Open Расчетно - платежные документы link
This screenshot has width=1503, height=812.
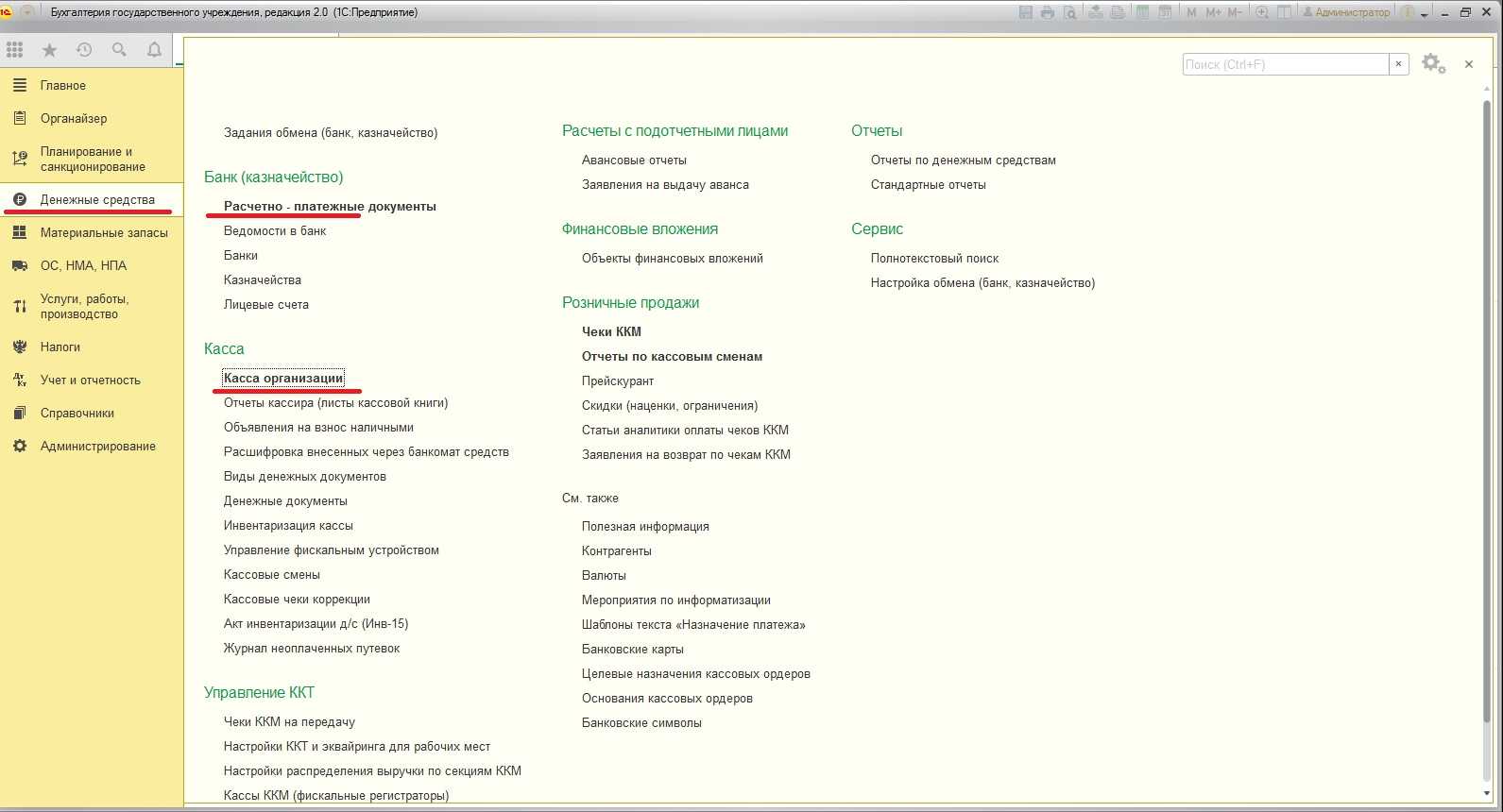tap(330, 206)
